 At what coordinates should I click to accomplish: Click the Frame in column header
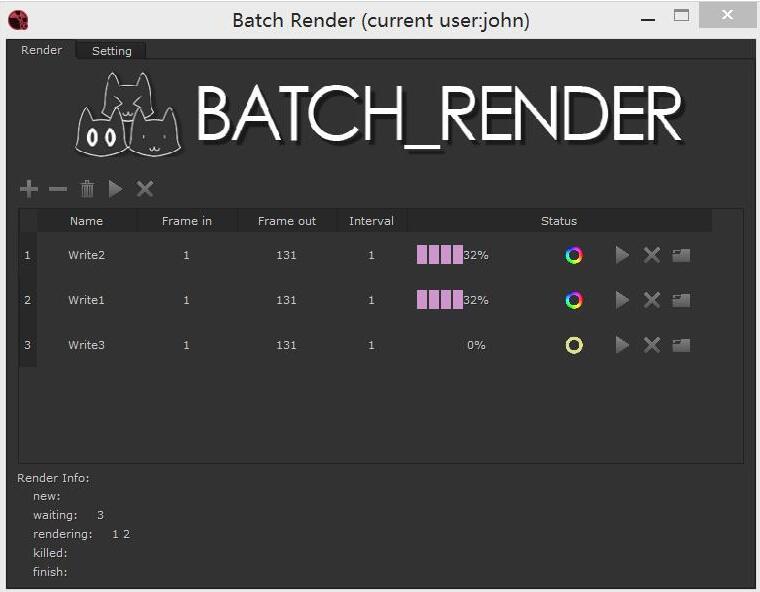[187, 221]
